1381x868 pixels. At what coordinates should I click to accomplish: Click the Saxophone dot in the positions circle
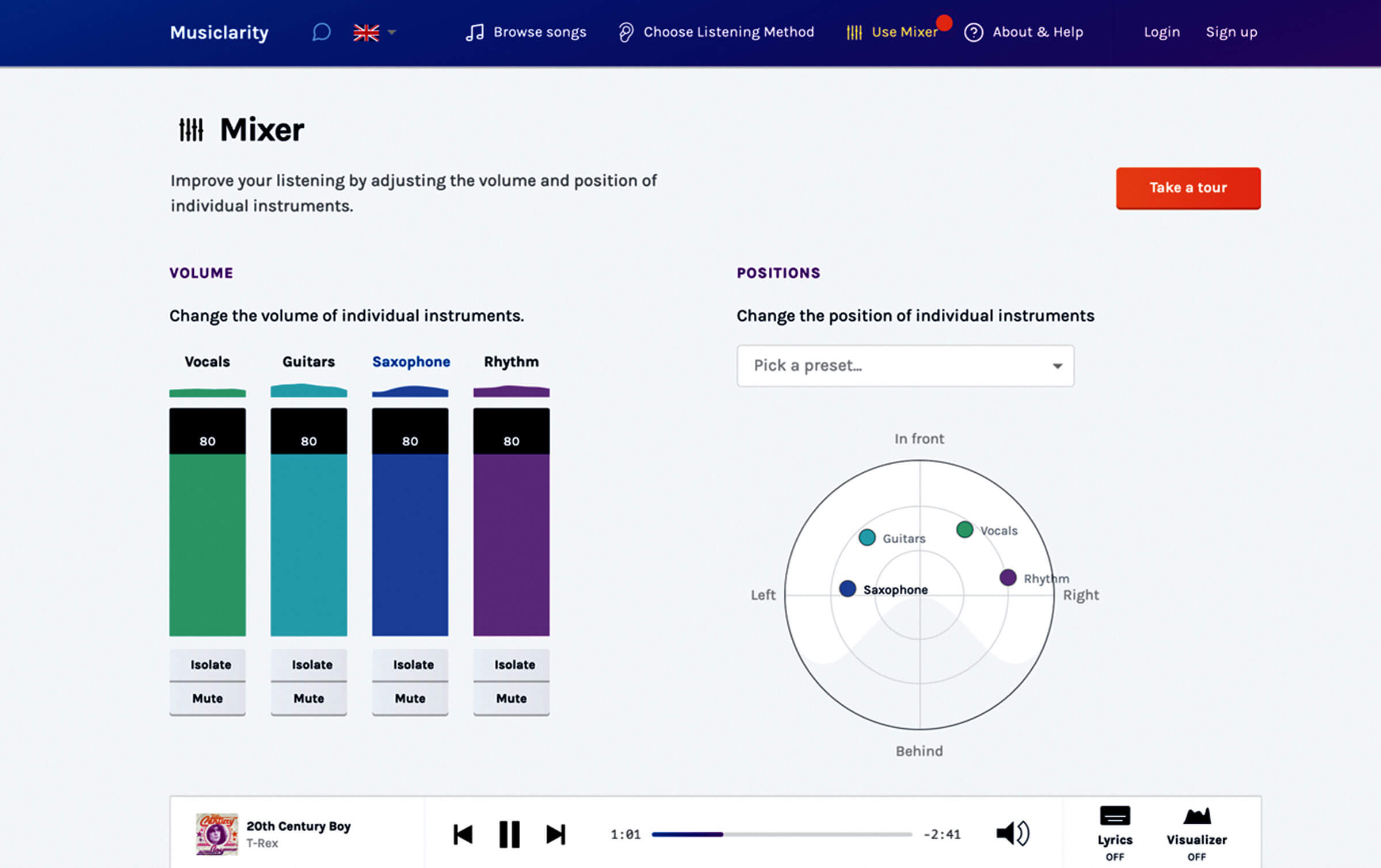848,588
